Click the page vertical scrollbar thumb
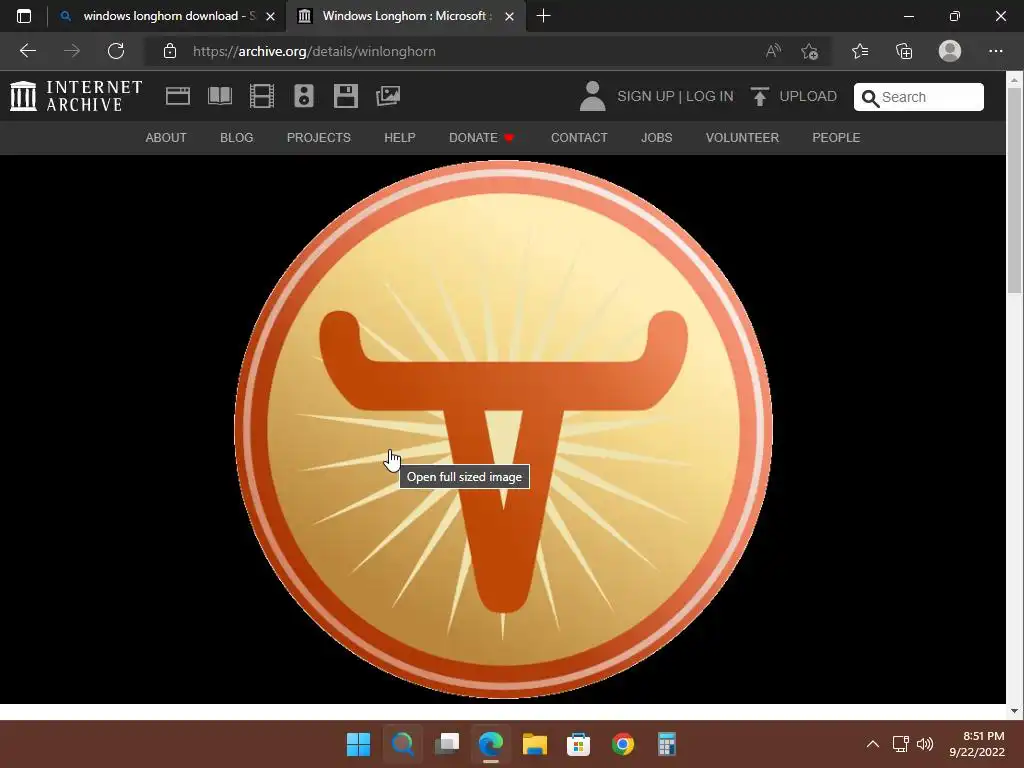The width and height of the screenshot is (1024, 768). click(1014, 191)
